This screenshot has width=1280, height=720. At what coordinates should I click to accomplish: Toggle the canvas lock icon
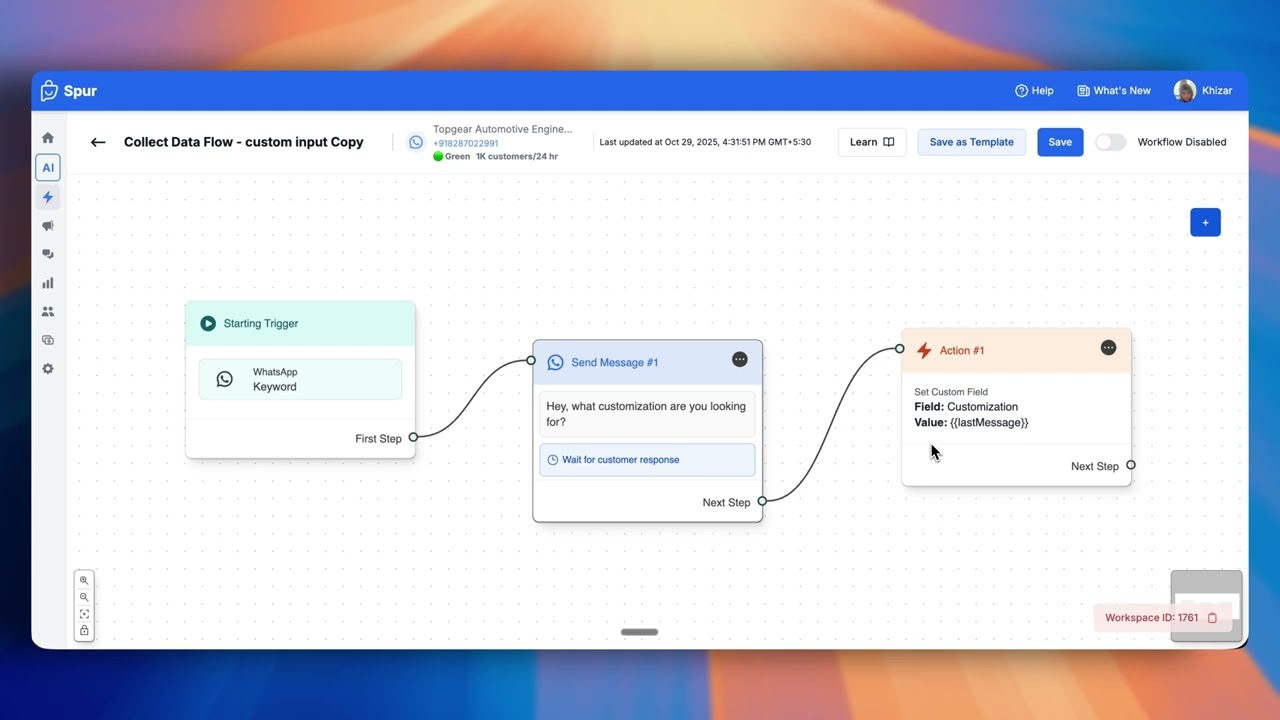coord(84,631)
